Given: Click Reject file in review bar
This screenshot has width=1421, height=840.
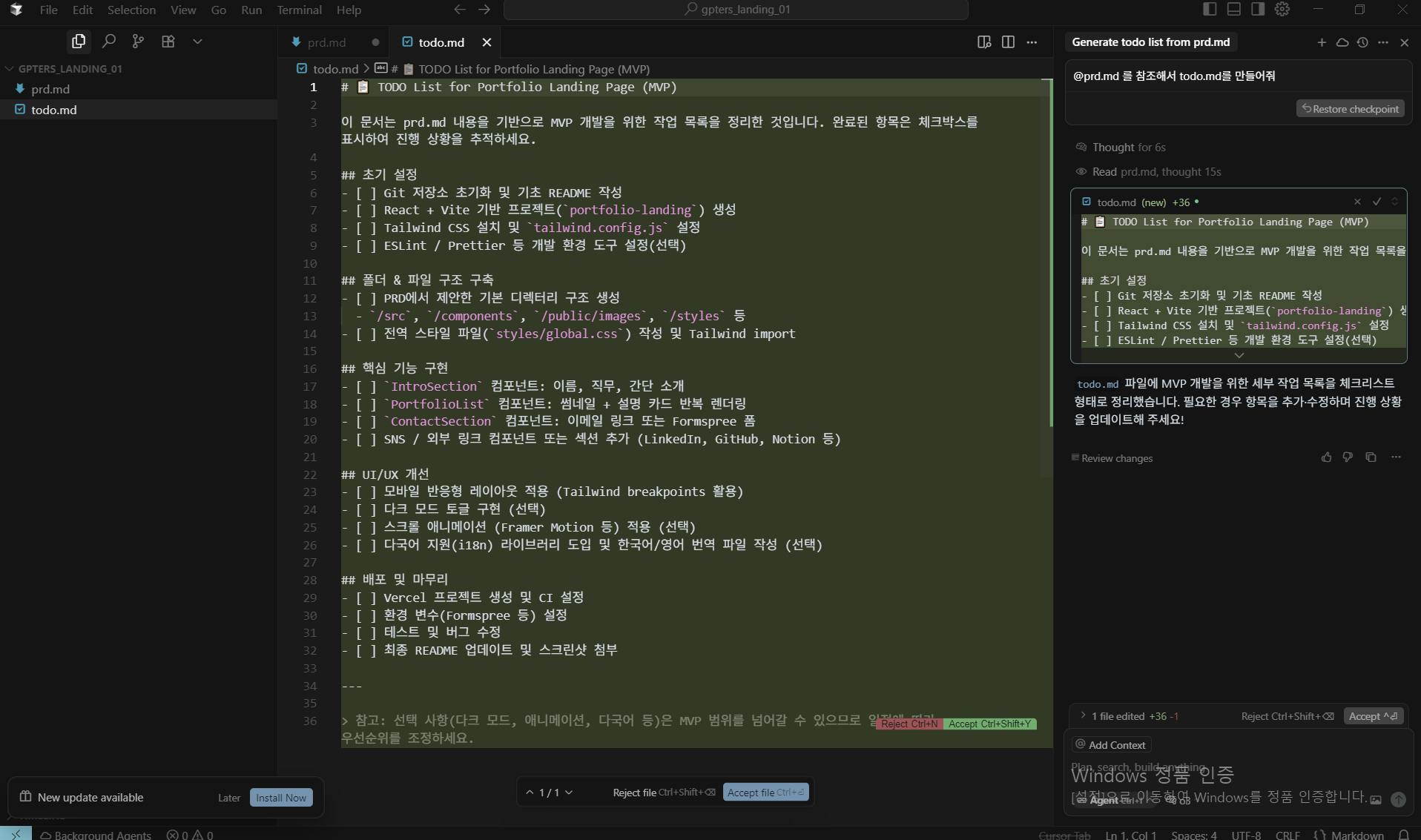Looking at the screenshot, I should 664,793.
